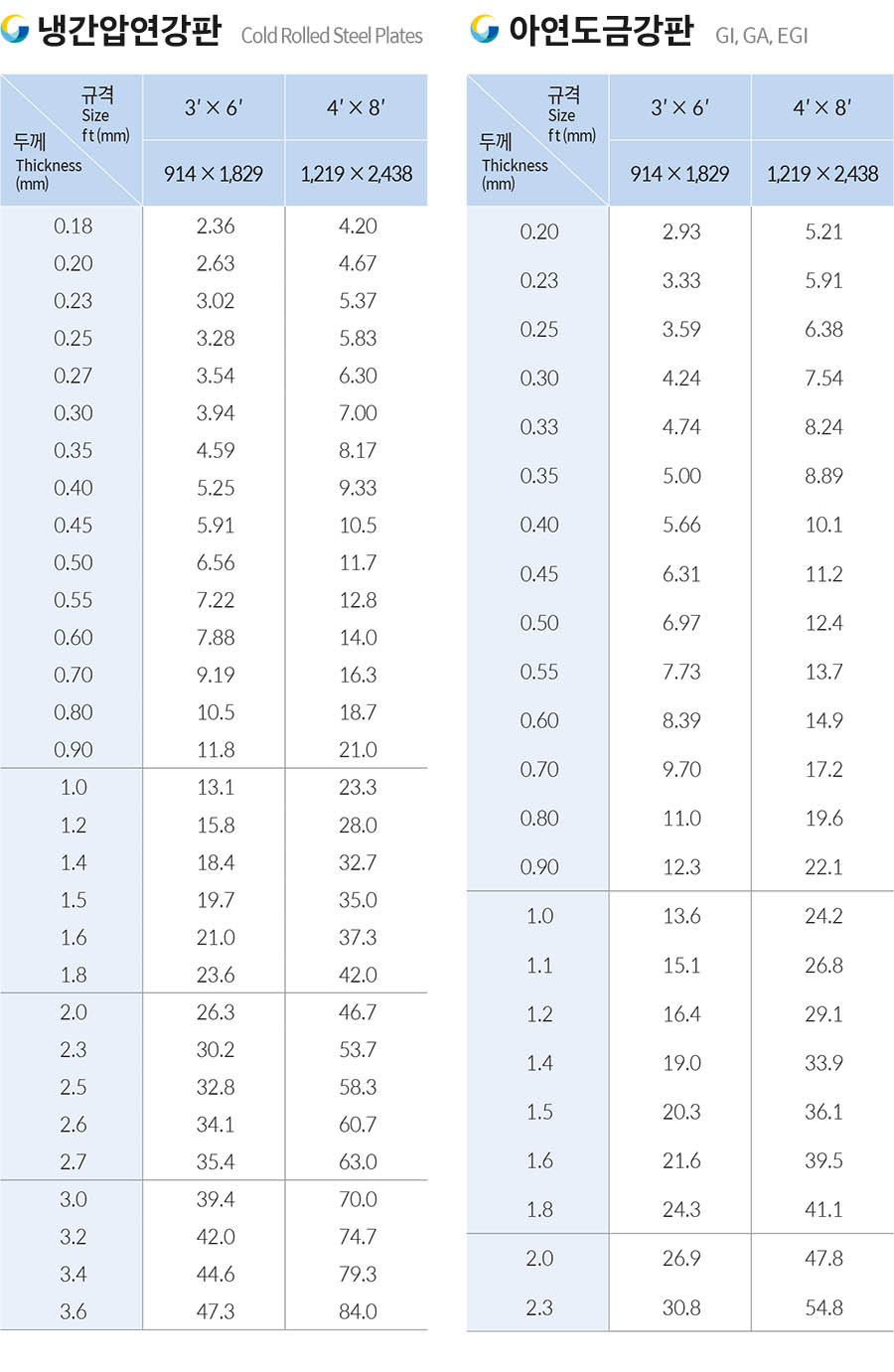Select the 54.8 weight cell
Image resolution: width=894 pixels, height=1372 pixels.
(823, 1307)
